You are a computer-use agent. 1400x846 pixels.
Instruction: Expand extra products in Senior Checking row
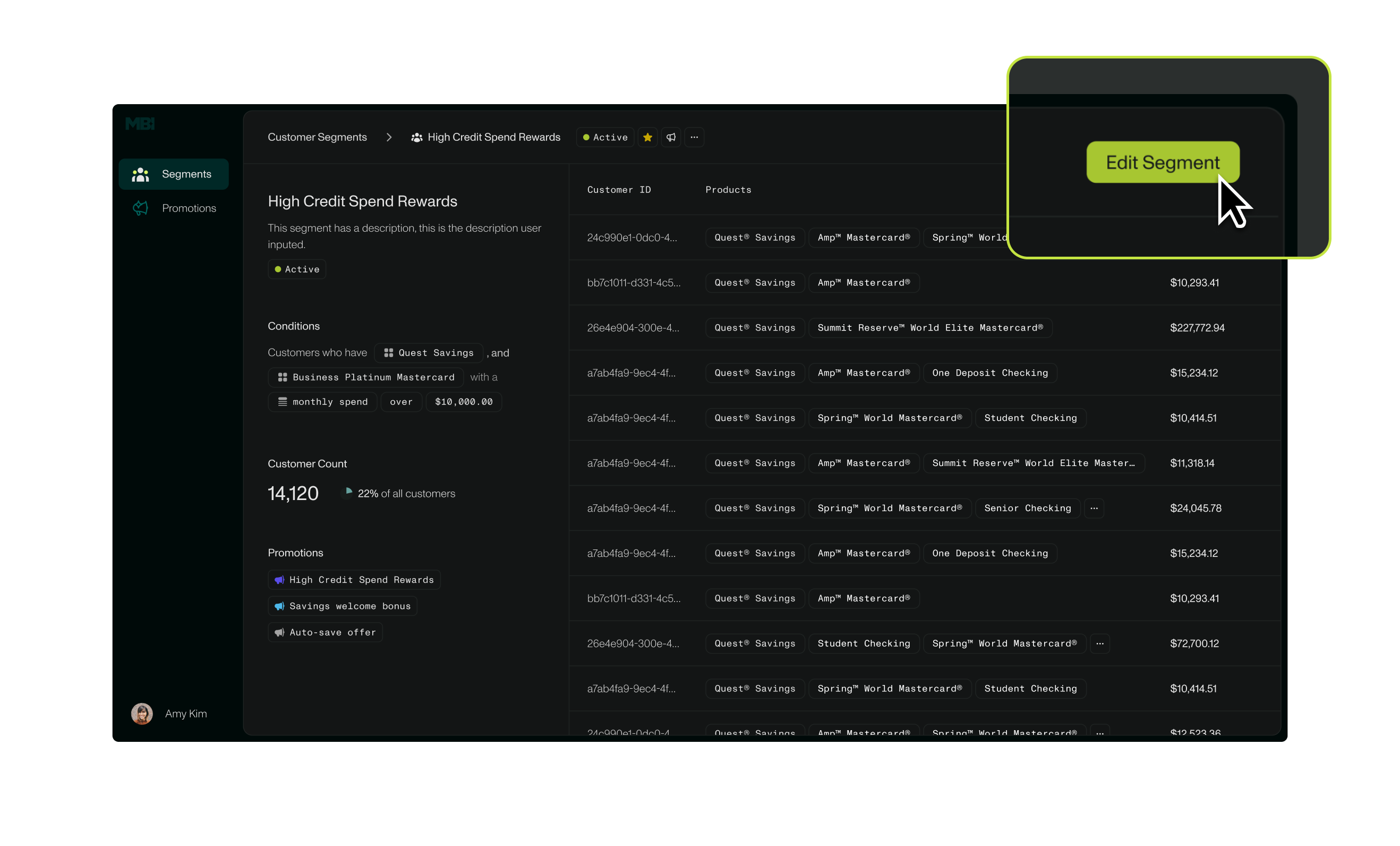tap(1094, 508)
